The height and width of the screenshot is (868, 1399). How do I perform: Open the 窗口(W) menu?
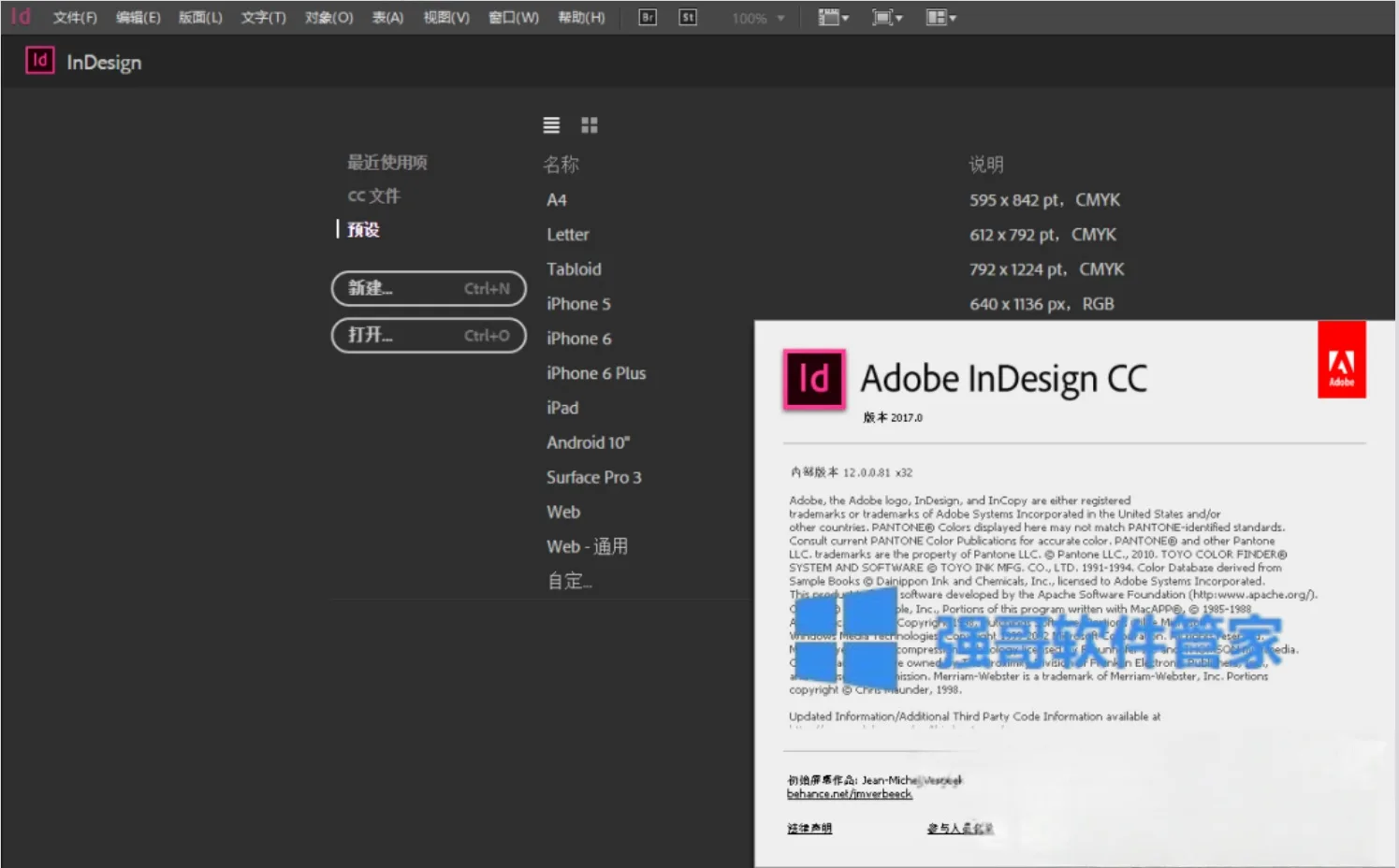[x=514, y=18]
